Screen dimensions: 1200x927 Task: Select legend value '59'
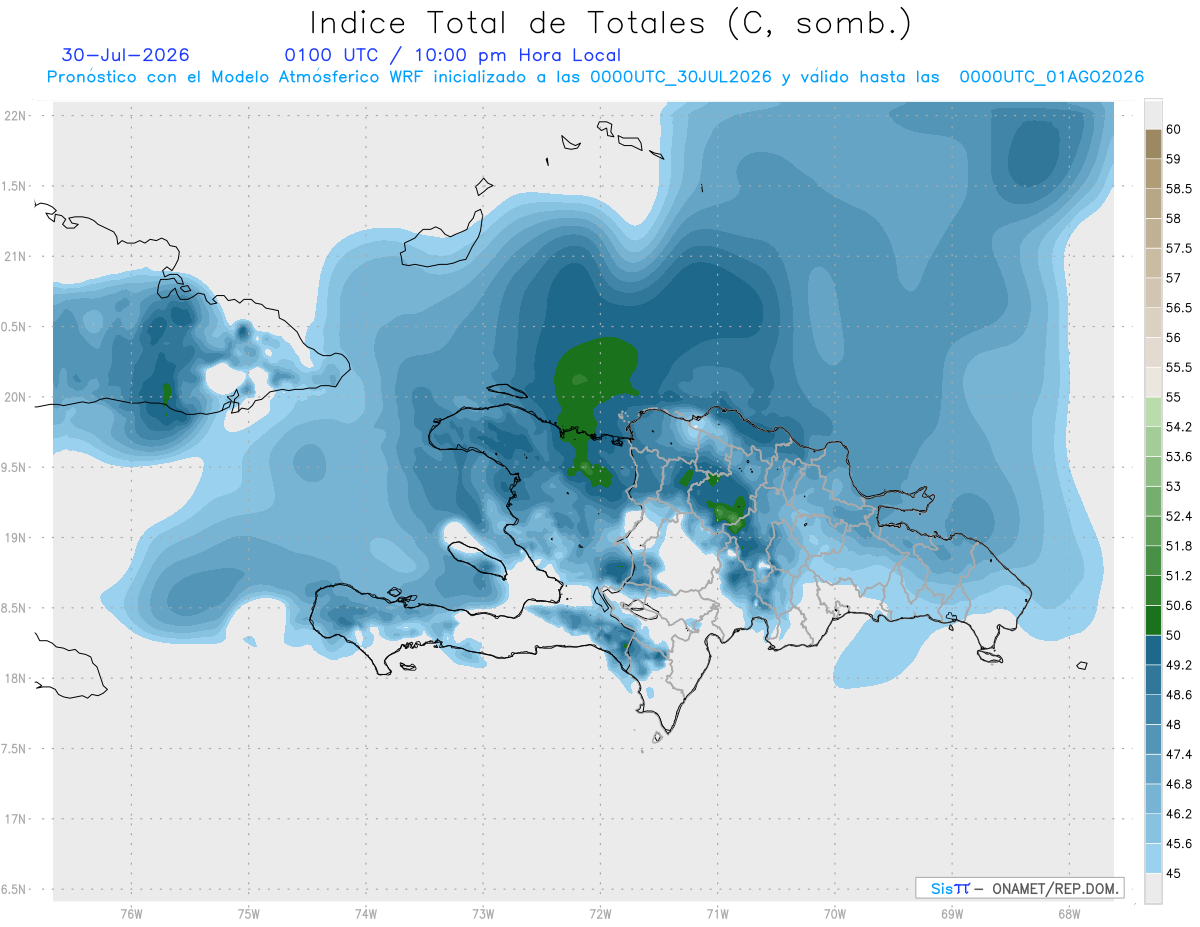coord(1174,159)
